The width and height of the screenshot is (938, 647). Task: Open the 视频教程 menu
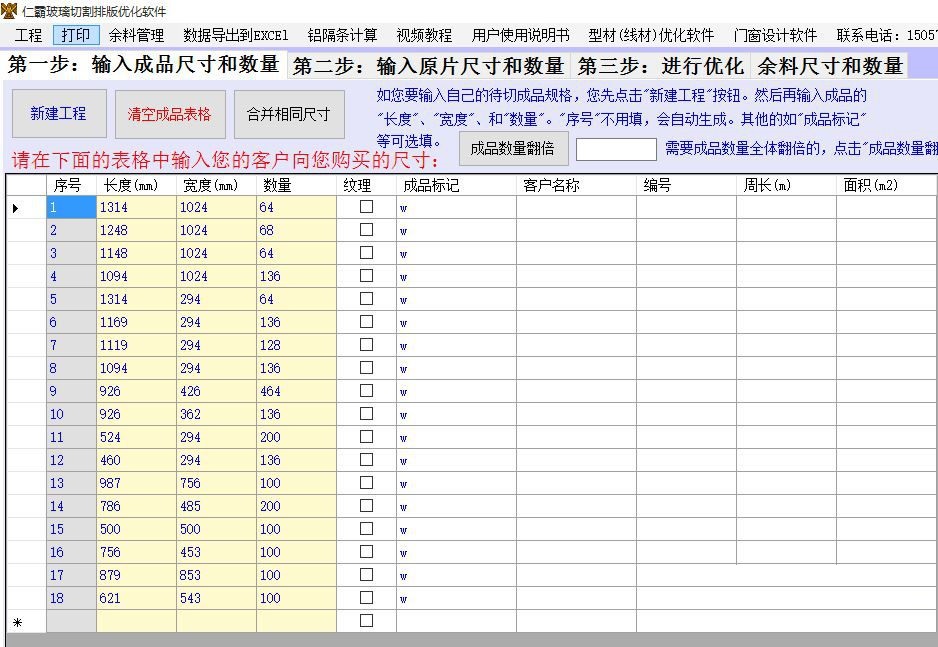click(x=424, y=35)
